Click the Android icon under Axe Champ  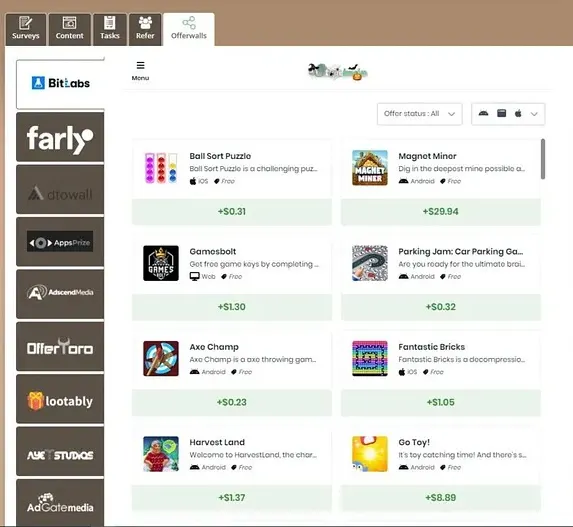(x=194, y=372)
